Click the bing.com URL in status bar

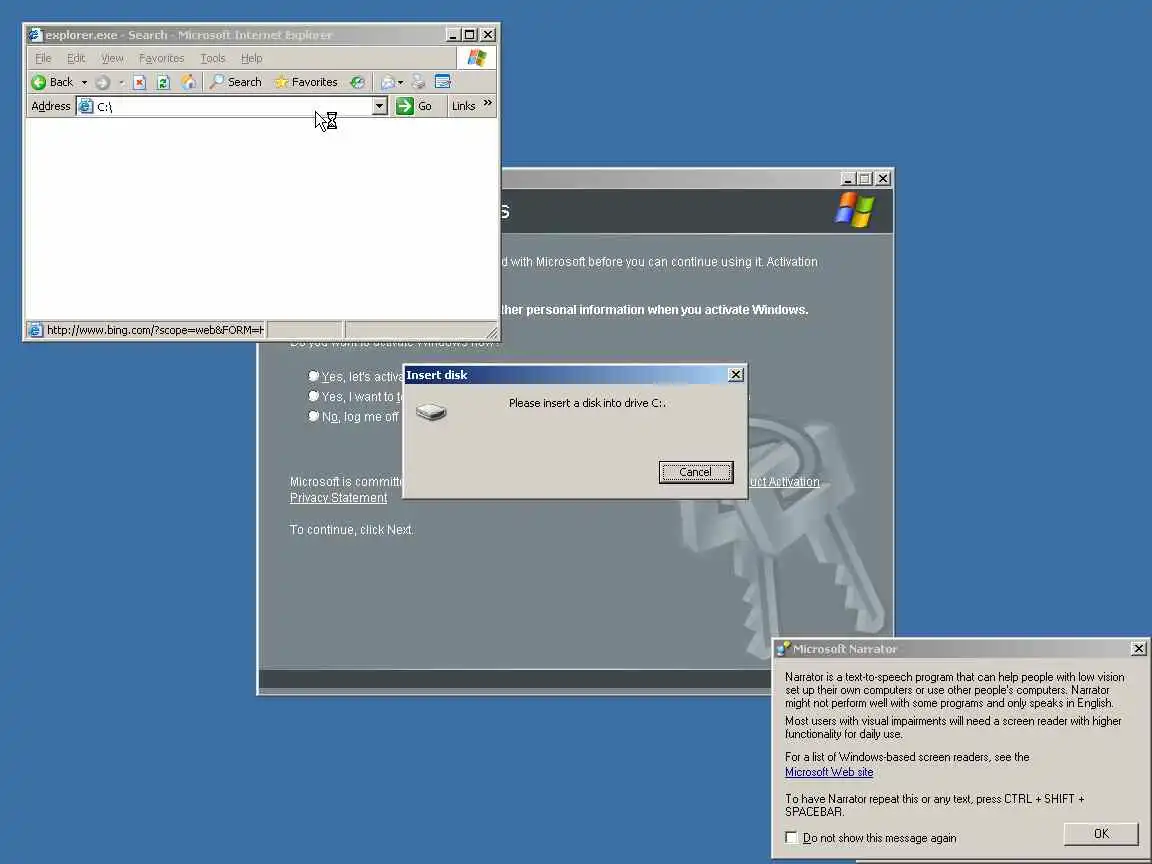(155, 330)
